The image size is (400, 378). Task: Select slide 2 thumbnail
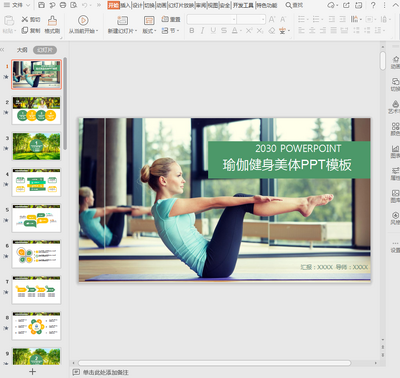coord(37,110)
